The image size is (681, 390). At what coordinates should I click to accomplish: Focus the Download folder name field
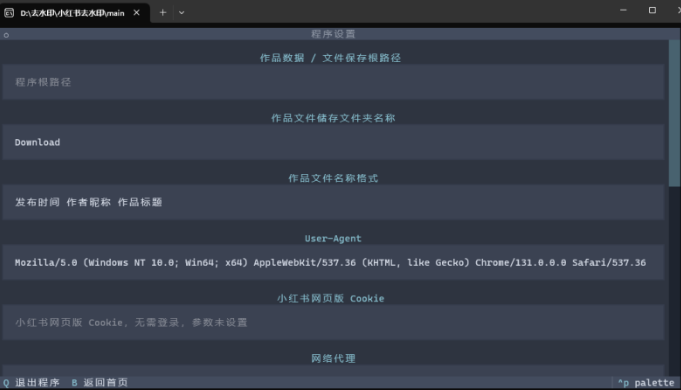pos(333,142)
